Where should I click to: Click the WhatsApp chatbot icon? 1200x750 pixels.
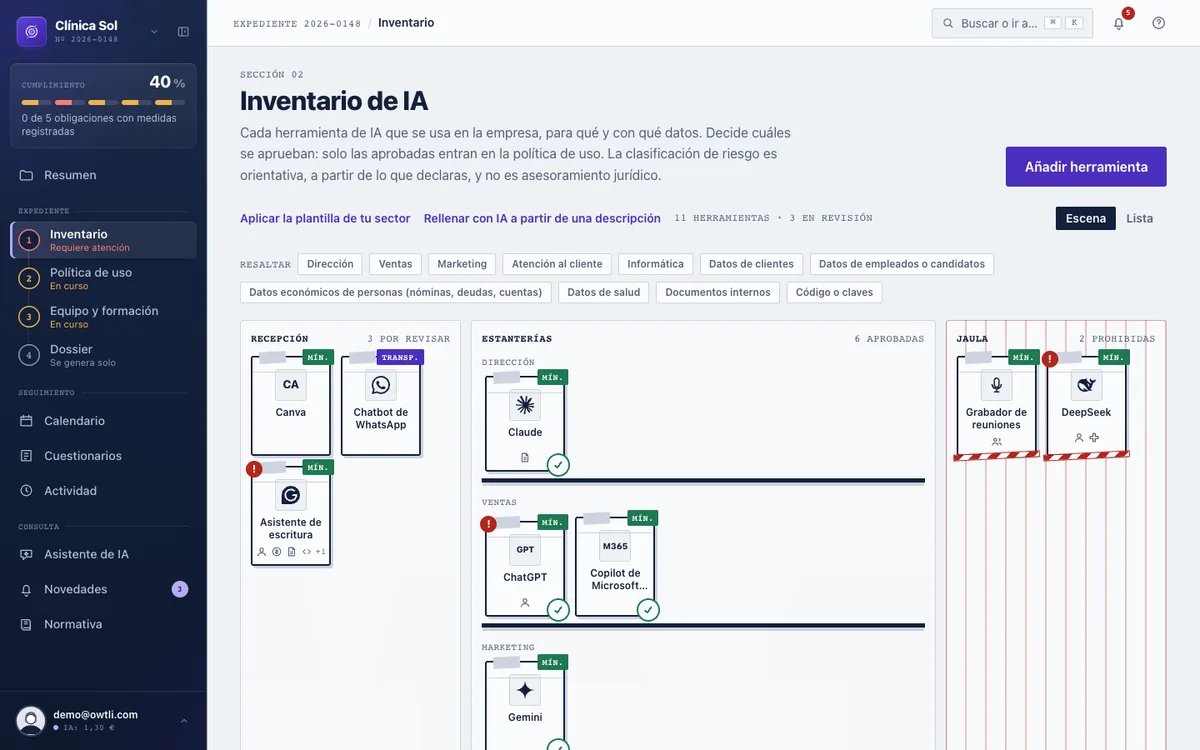(x=381, y=385)
